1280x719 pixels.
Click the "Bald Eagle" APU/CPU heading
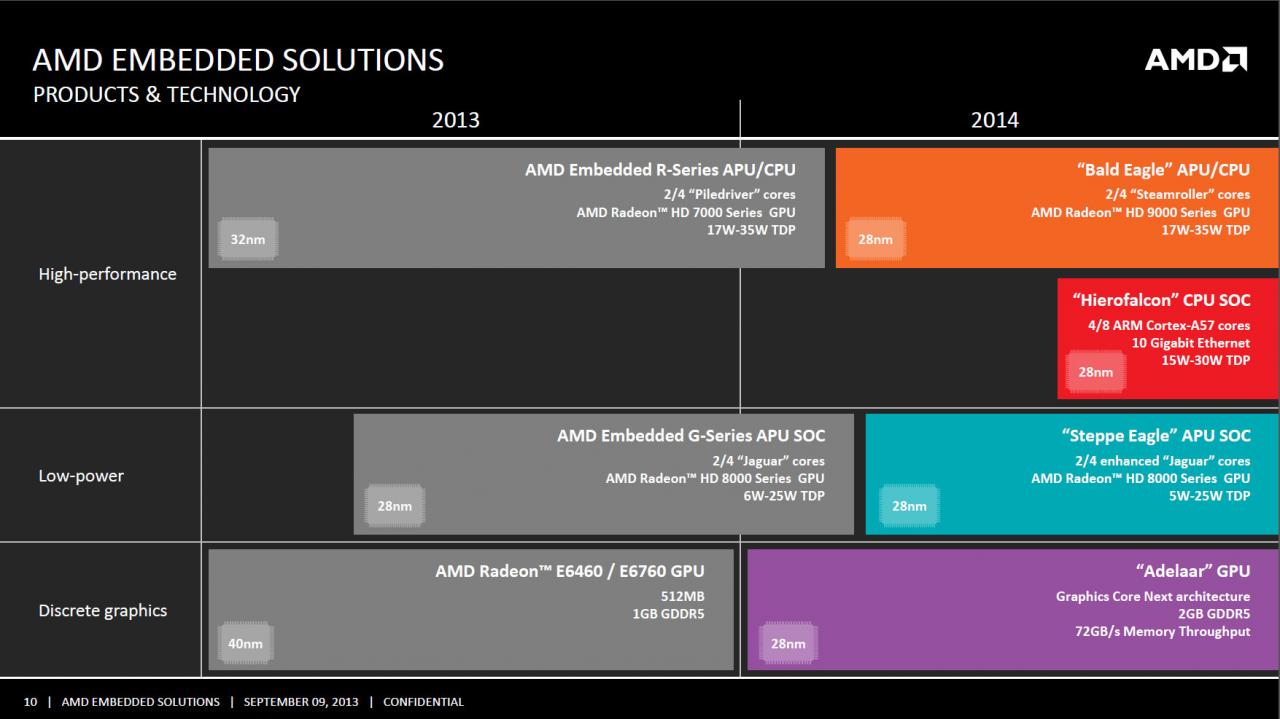(x=1163, y=170)
